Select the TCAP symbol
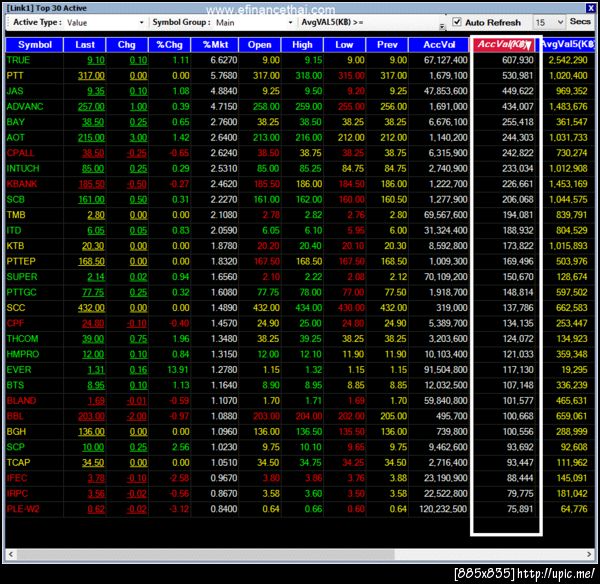Image resolution: width=600 pixels, height=584 pixels. 18,463
